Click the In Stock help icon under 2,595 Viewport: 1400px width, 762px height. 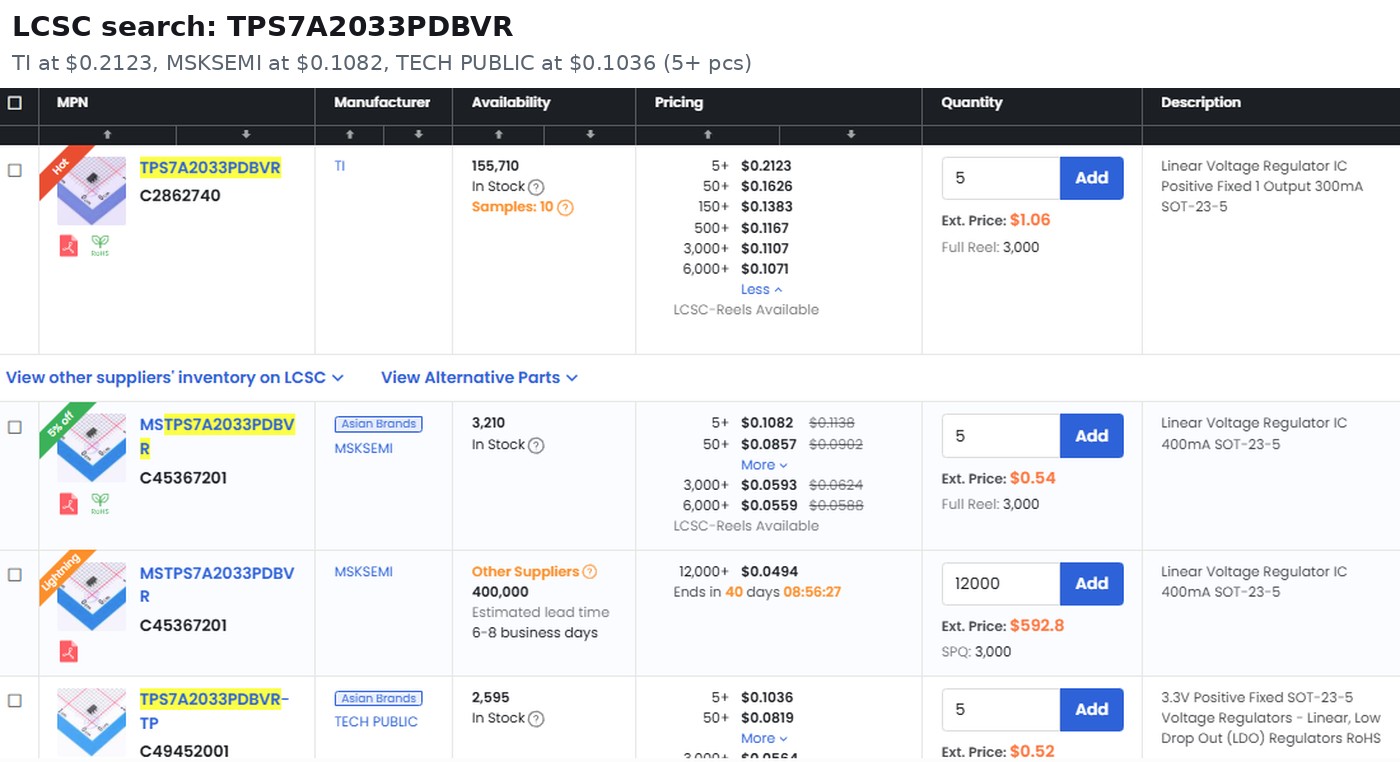(x=536, y=719)
